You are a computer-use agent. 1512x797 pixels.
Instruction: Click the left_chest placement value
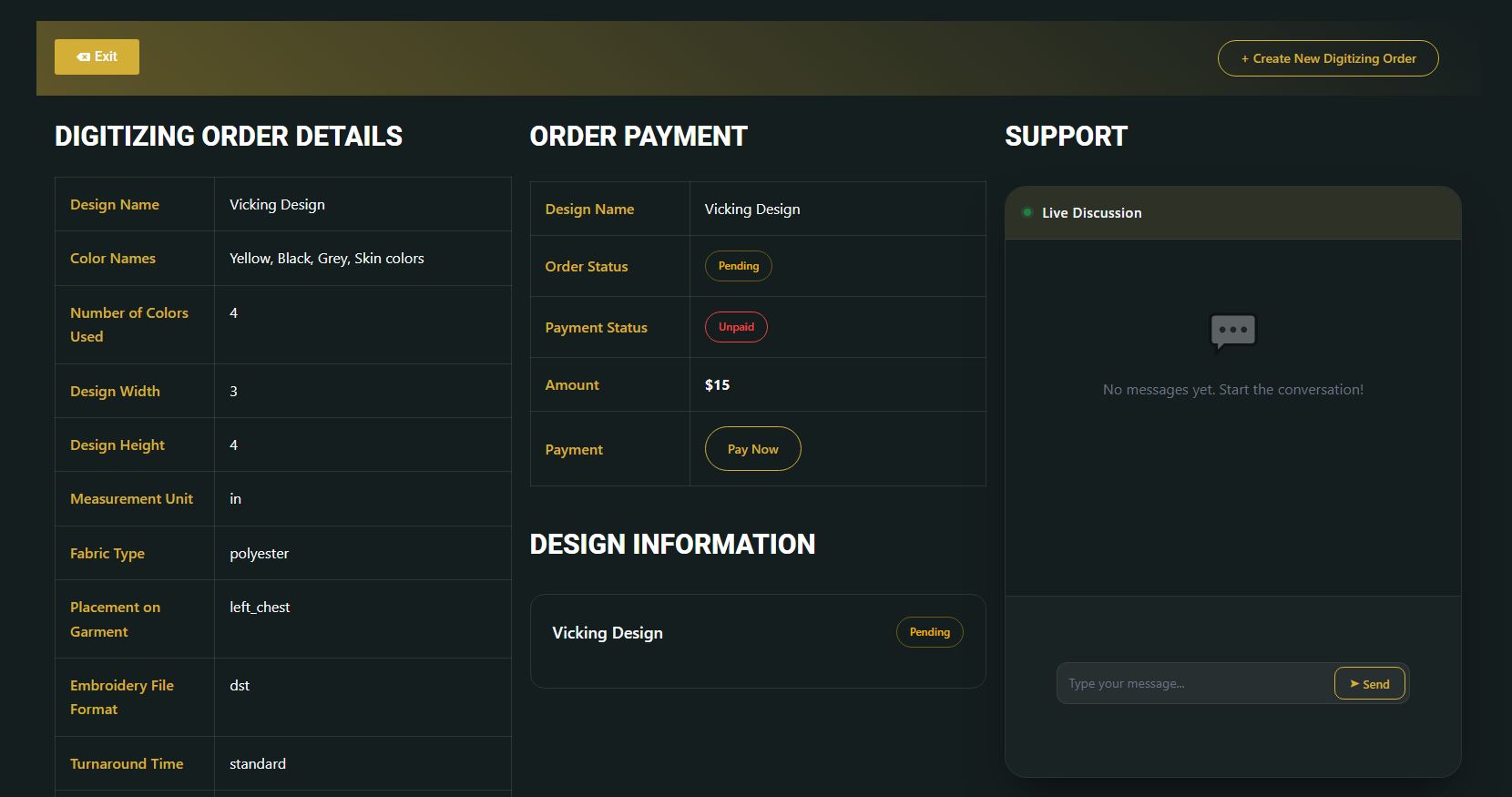[260, 608]
